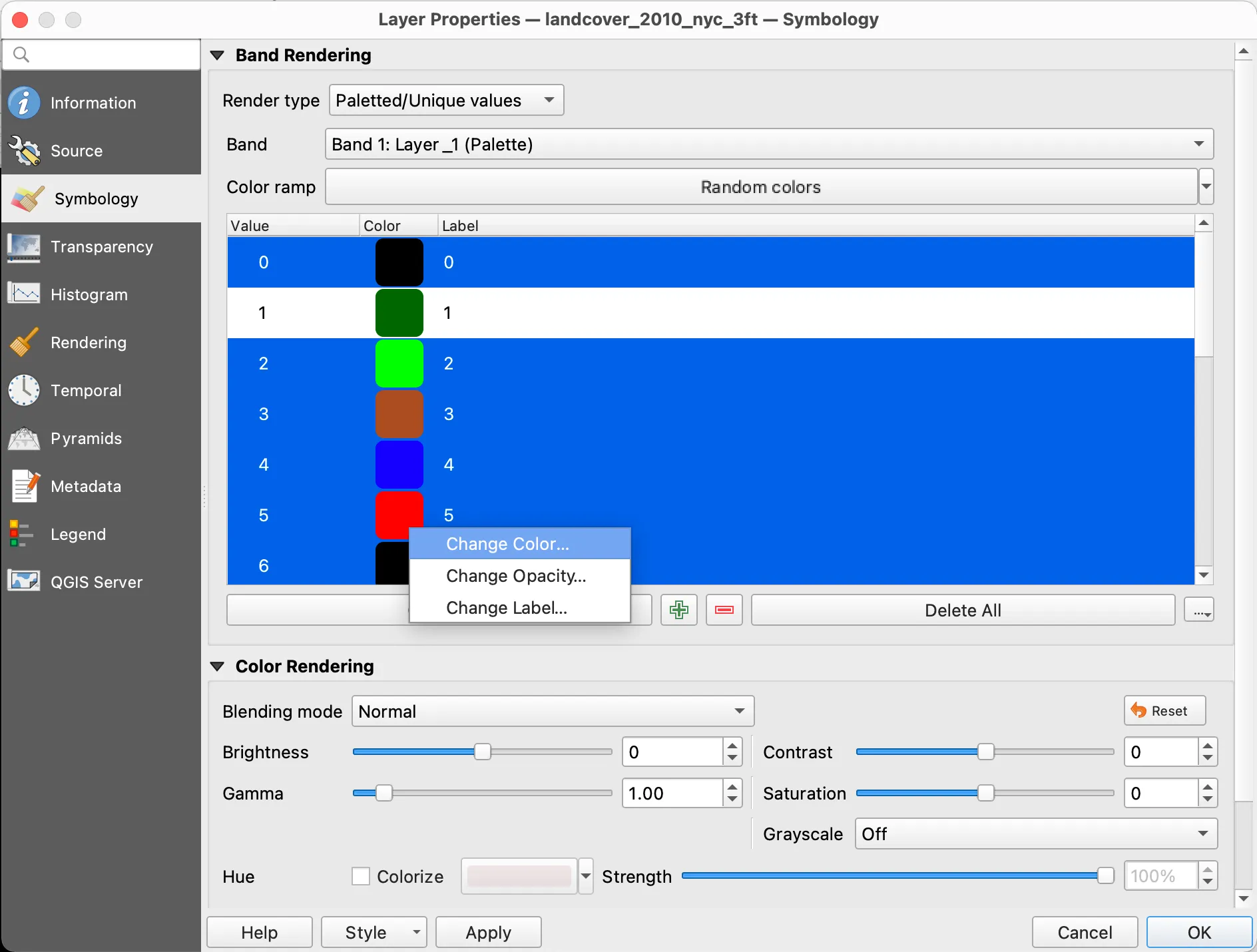Click the red minus remove-value icon

click(724, 610)
